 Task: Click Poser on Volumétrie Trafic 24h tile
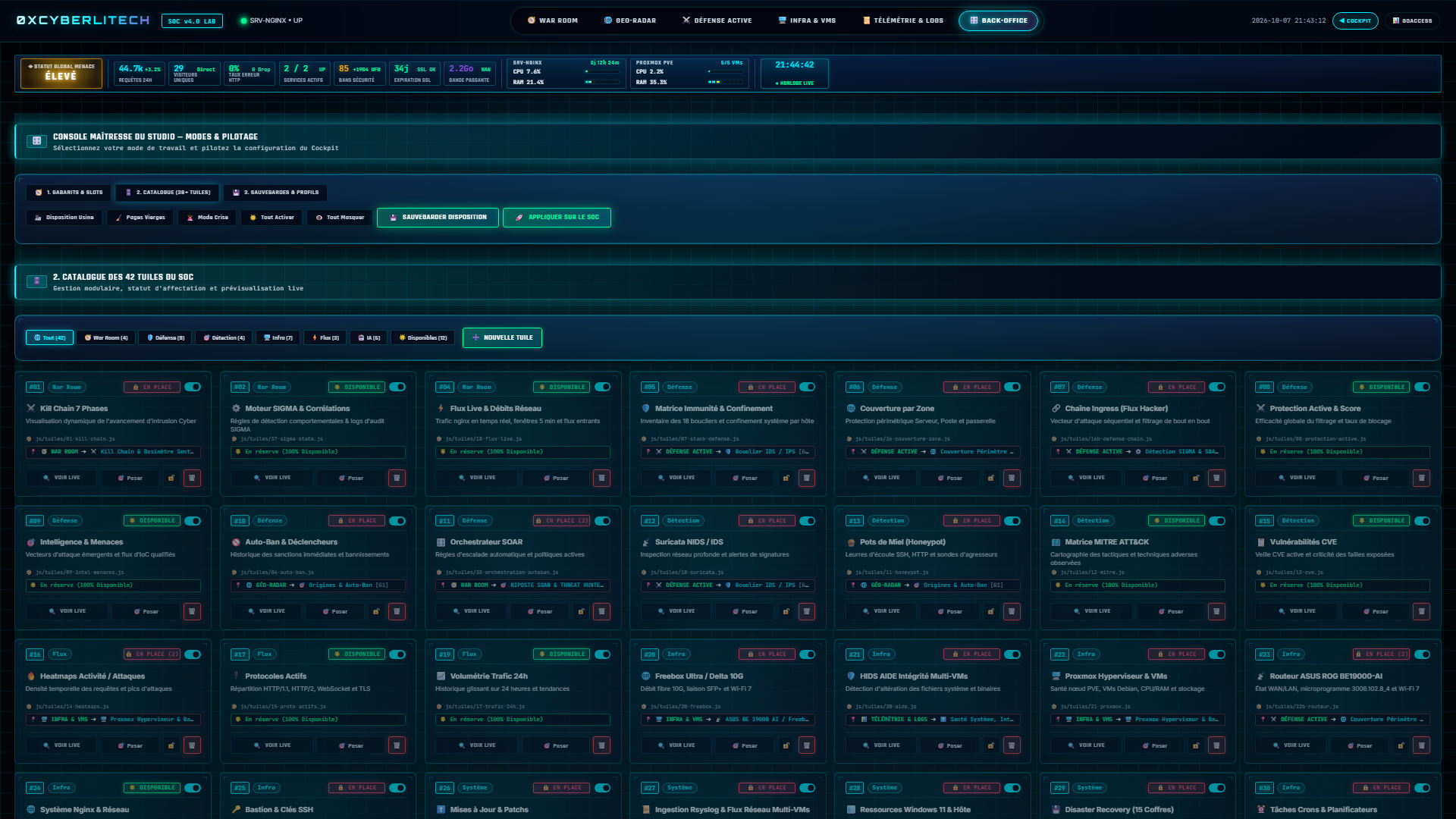[x=555, y=745]
